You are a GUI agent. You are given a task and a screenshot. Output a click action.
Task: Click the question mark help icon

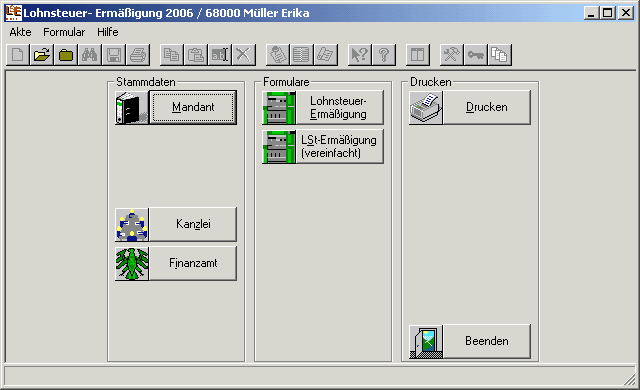[x=384, y=55]
